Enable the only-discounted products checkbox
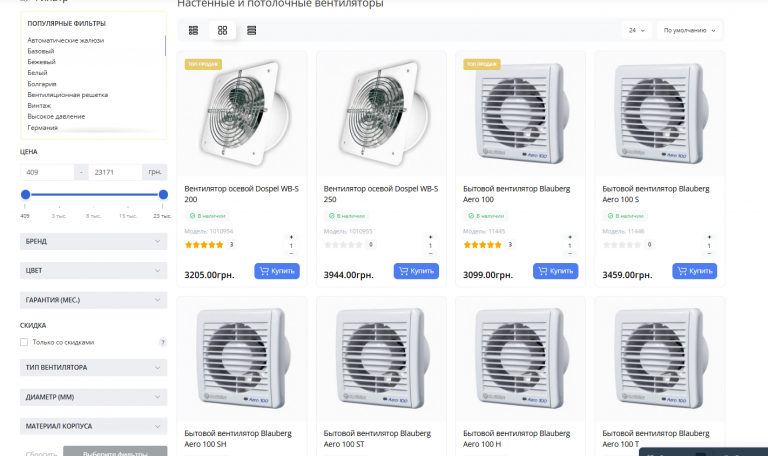The width and height of the screenshot is (768, 456). [x=24, y=342]
